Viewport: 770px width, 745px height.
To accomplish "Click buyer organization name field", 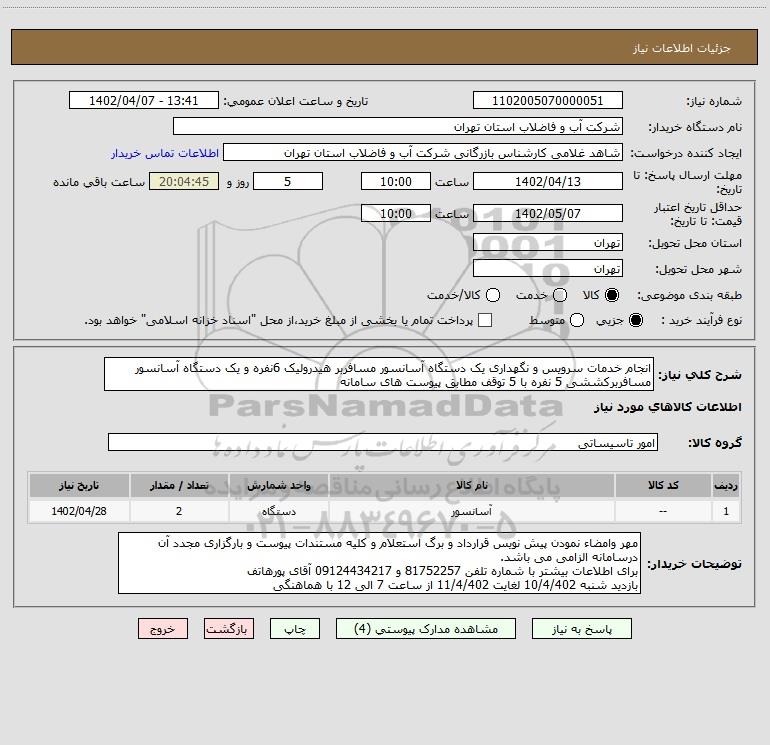I will [x=398, y=127].
